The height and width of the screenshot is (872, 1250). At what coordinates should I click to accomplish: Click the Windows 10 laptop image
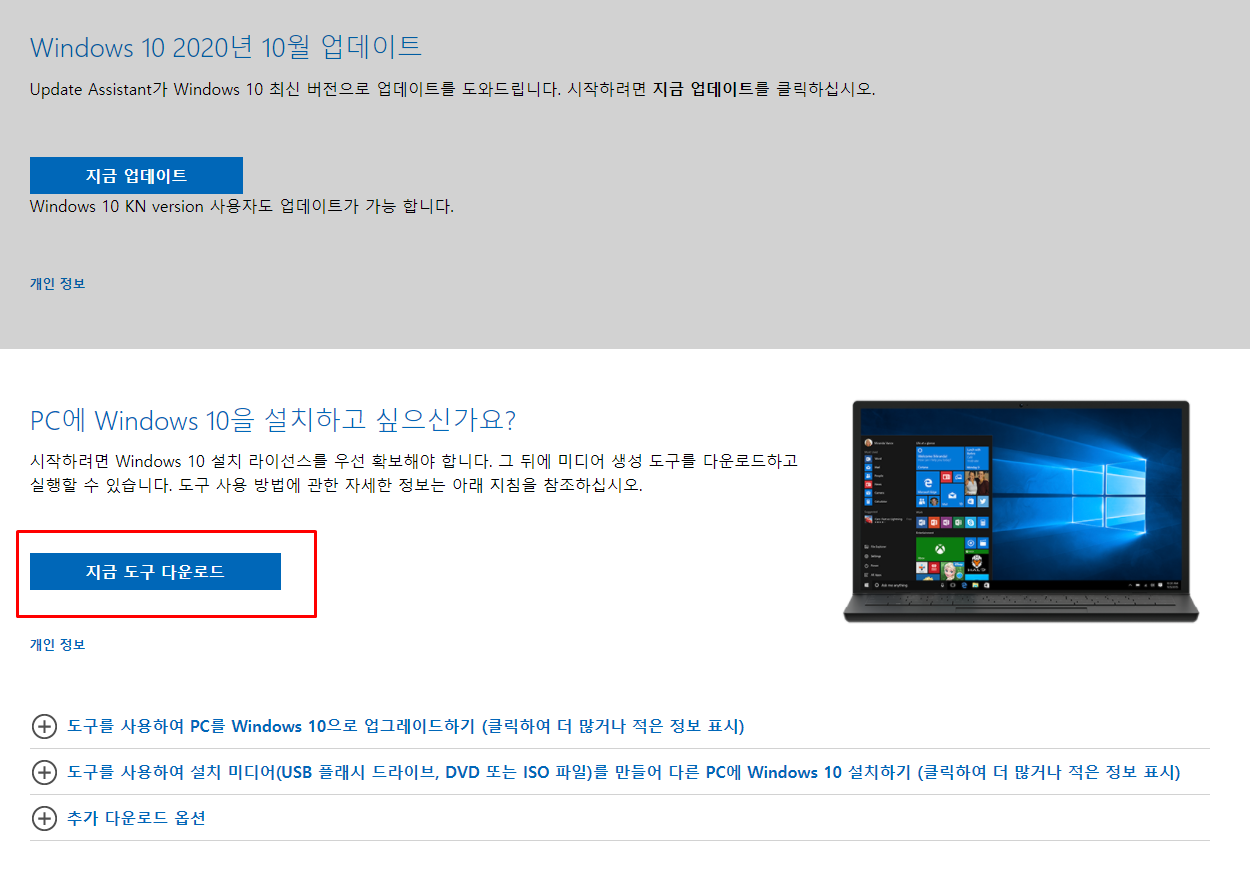1021,511
